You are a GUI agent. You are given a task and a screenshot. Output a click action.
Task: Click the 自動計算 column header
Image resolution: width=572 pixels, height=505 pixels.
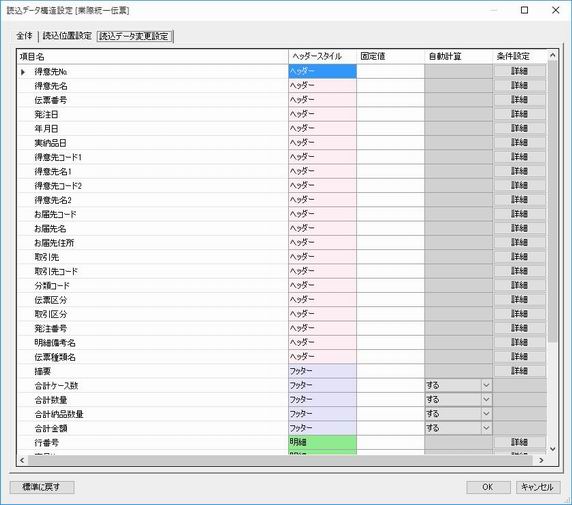(458, 57)
